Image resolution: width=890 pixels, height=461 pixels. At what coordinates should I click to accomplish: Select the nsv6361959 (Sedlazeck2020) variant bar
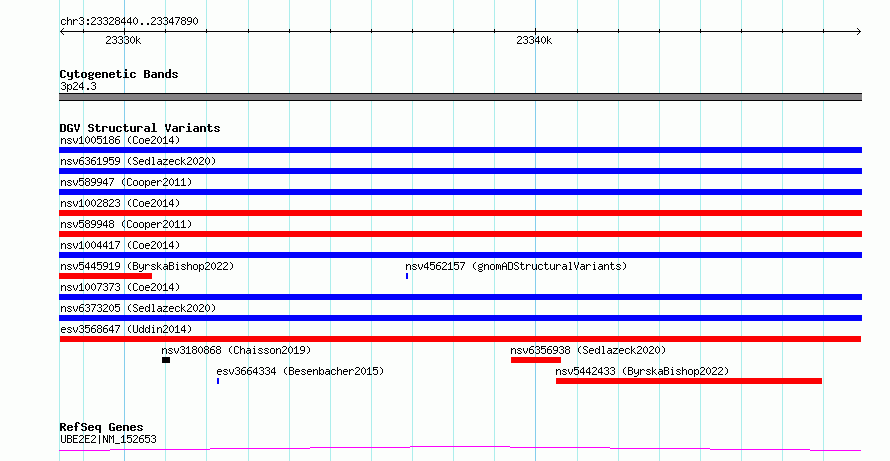click(460, 171)
